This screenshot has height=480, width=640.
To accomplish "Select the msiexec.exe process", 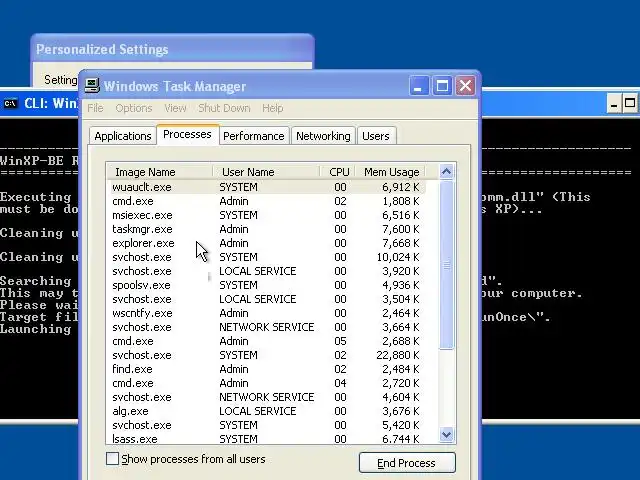I will (268, 215).
